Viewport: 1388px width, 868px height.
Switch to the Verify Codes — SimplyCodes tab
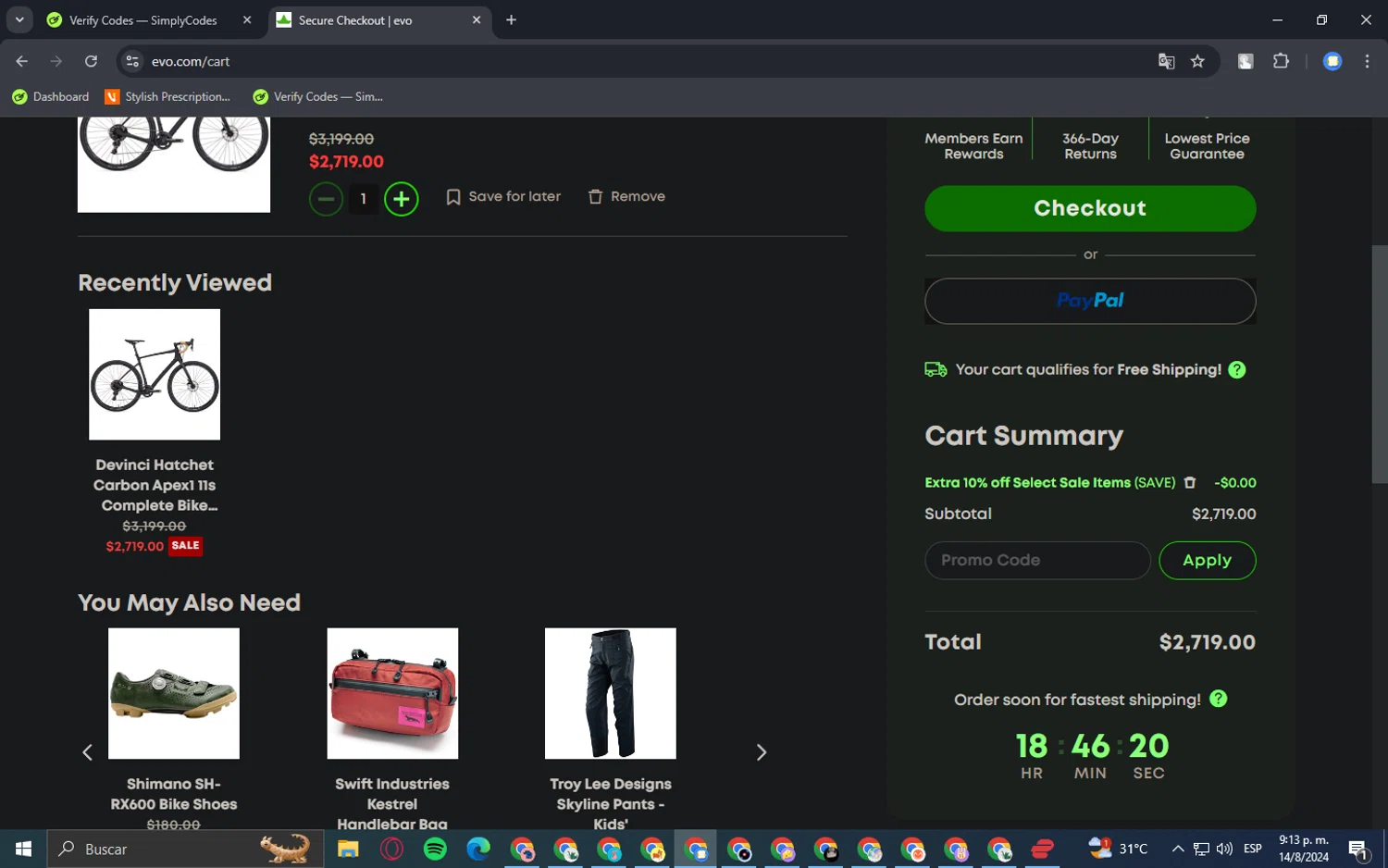pos(143,20)
